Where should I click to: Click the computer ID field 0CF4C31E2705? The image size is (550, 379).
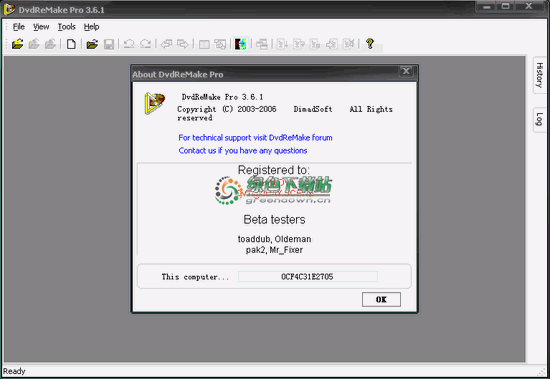tap(308, 277)
